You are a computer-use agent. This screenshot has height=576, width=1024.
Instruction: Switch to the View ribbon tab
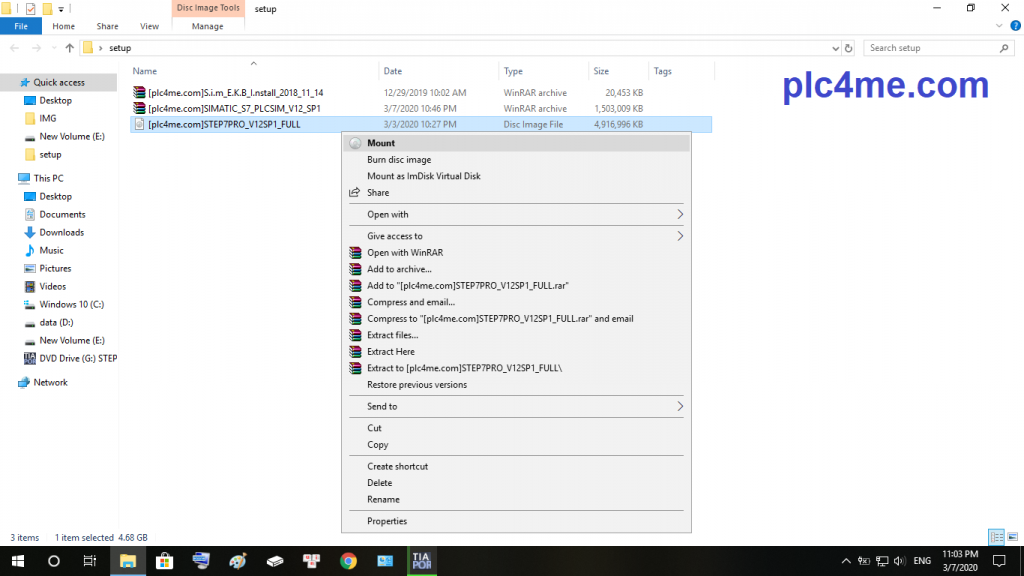tap(149, 26)
